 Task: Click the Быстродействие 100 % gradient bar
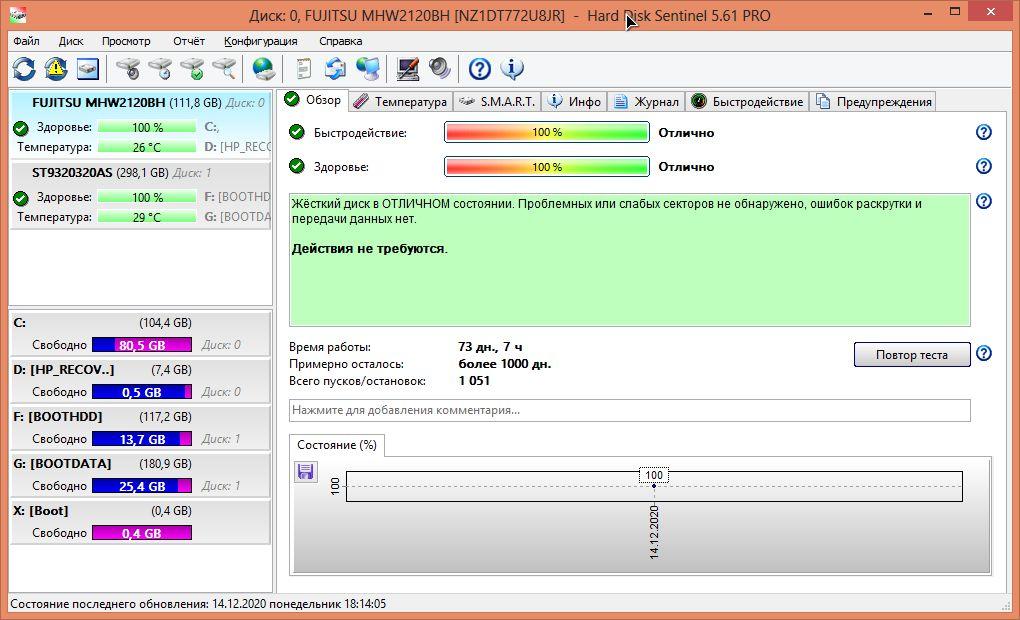546,132
